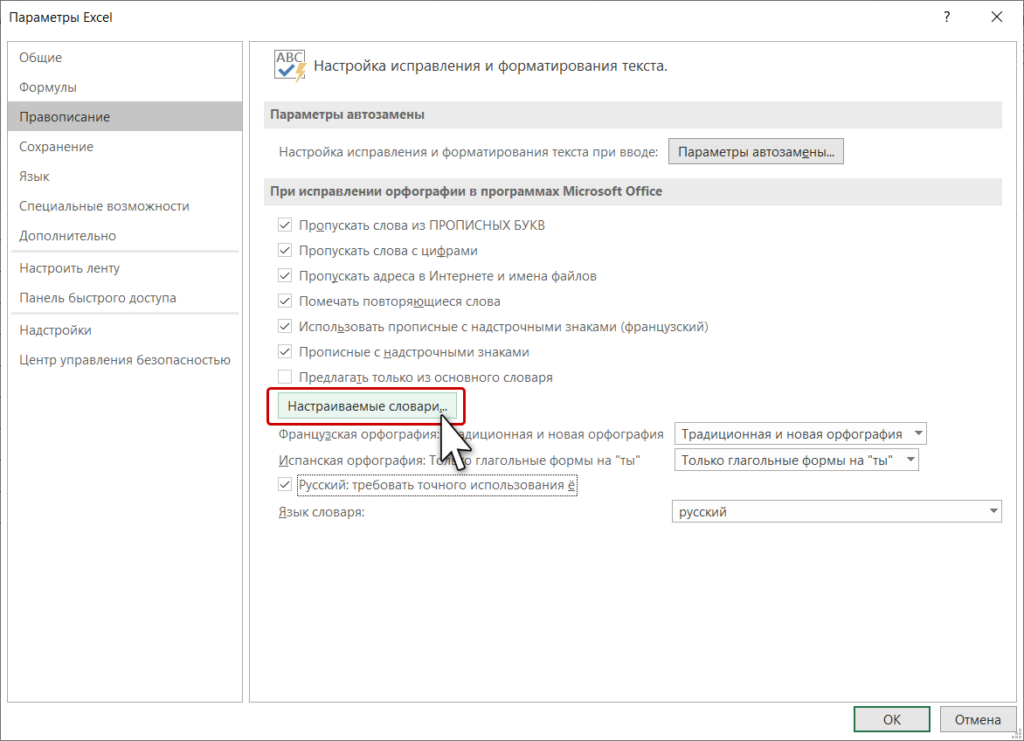Uncheck 'Пропускать адреса в Интернете и имена файлов'
Screen dimensions: 1024x741
[x=285, y=276]
